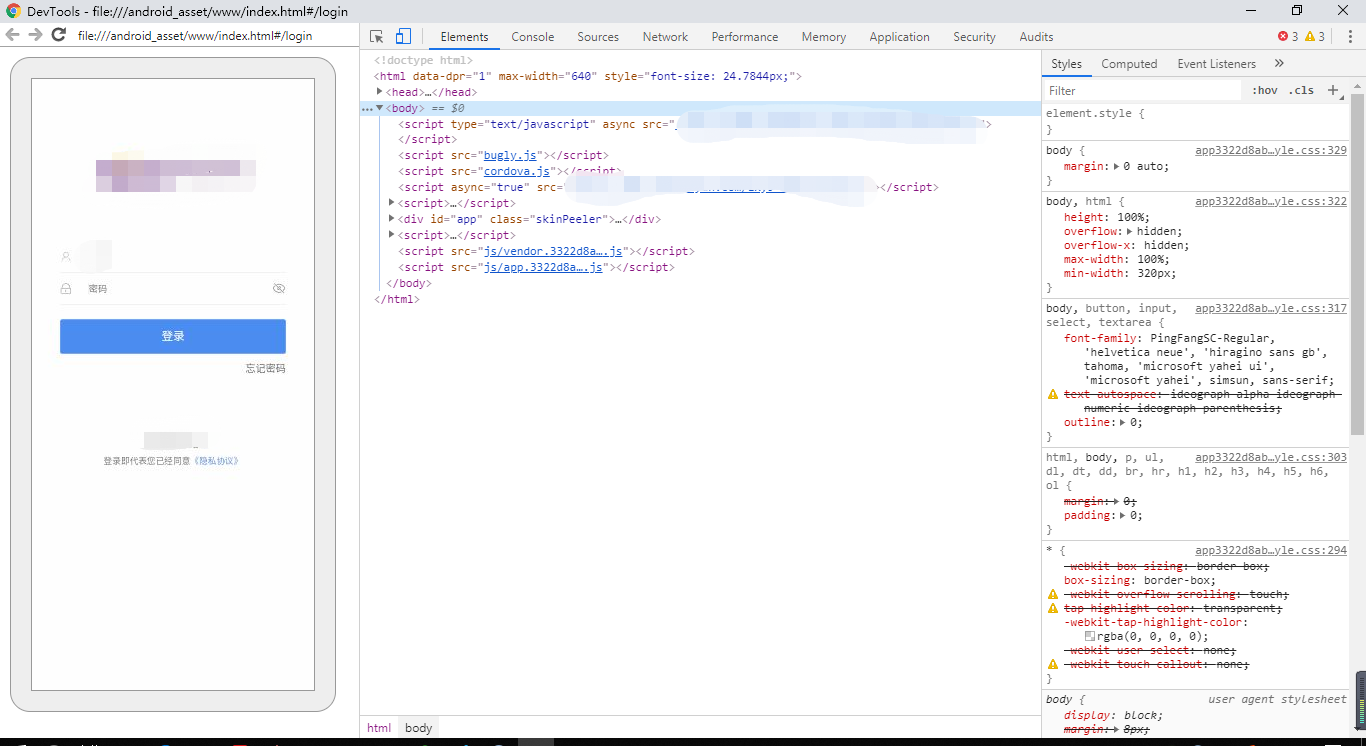Open the bugly.js script link

point(511,156)
